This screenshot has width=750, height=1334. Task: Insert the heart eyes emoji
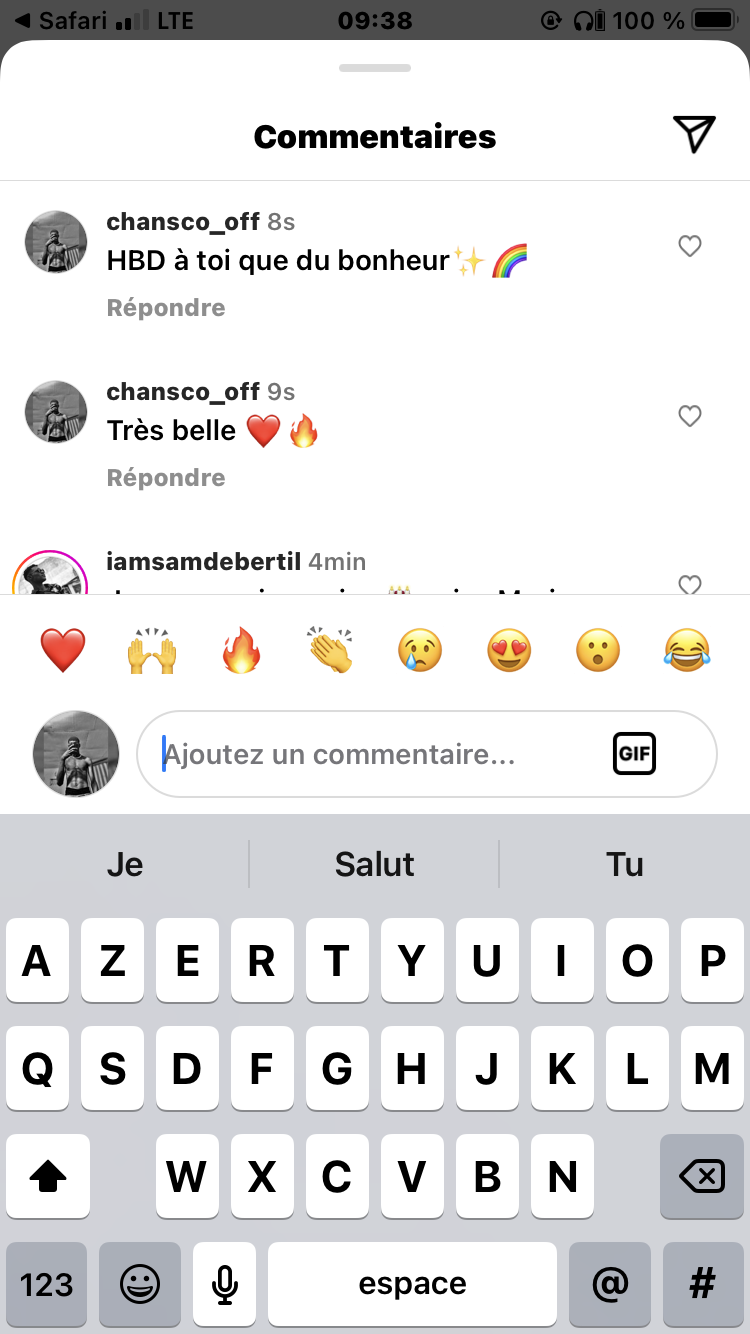click(509, 651)
